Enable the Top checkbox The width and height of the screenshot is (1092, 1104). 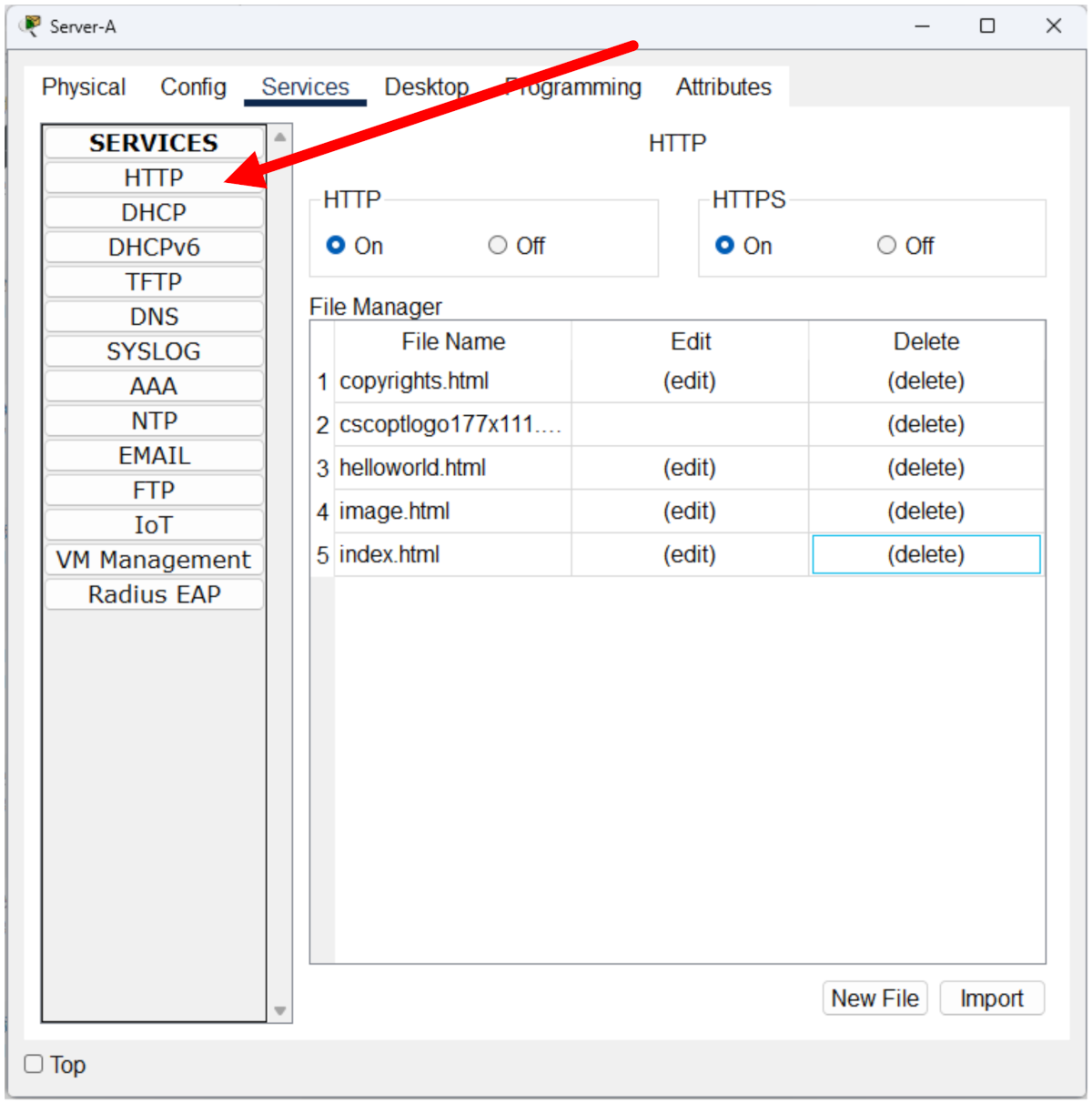(x=35, y=1064)
